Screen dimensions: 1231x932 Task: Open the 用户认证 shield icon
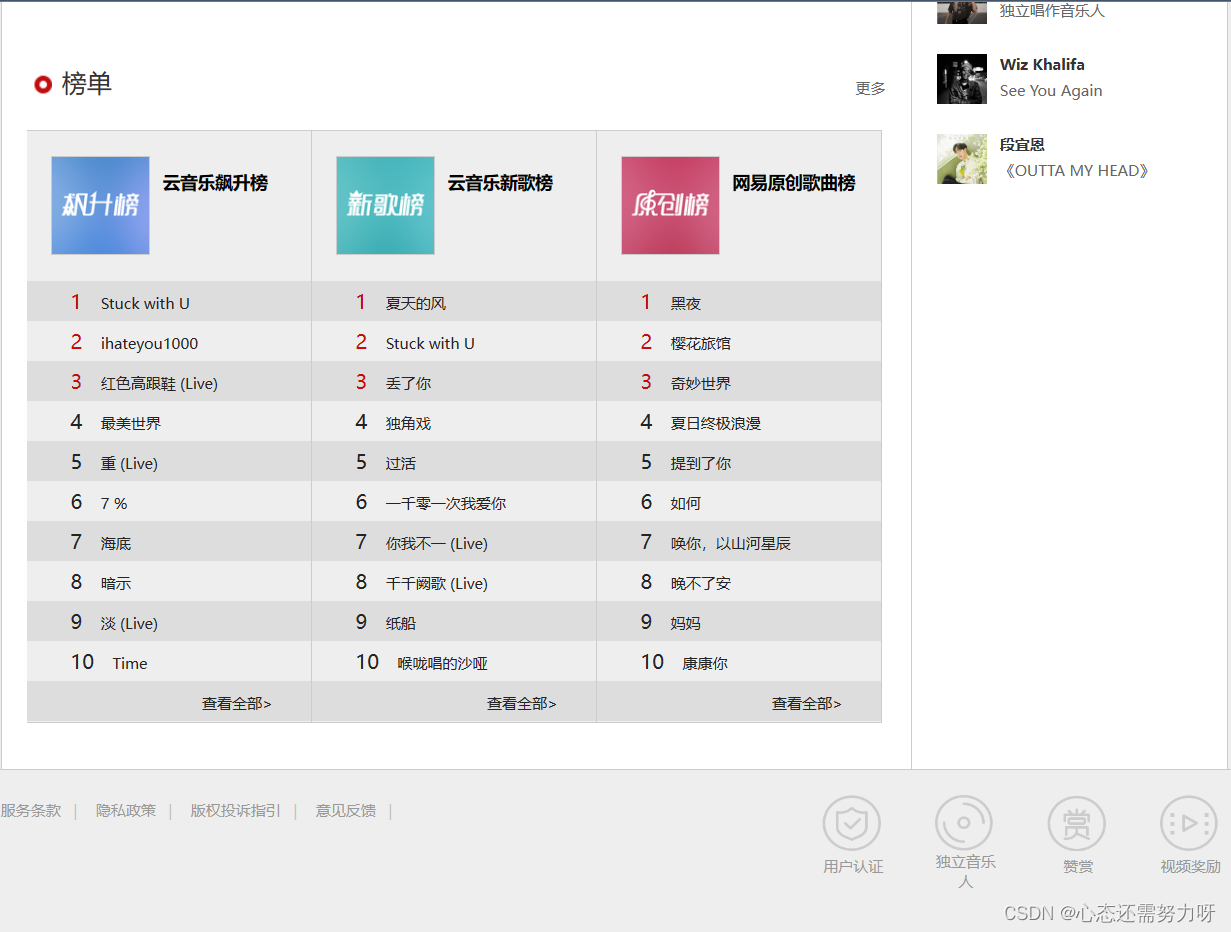852,824
